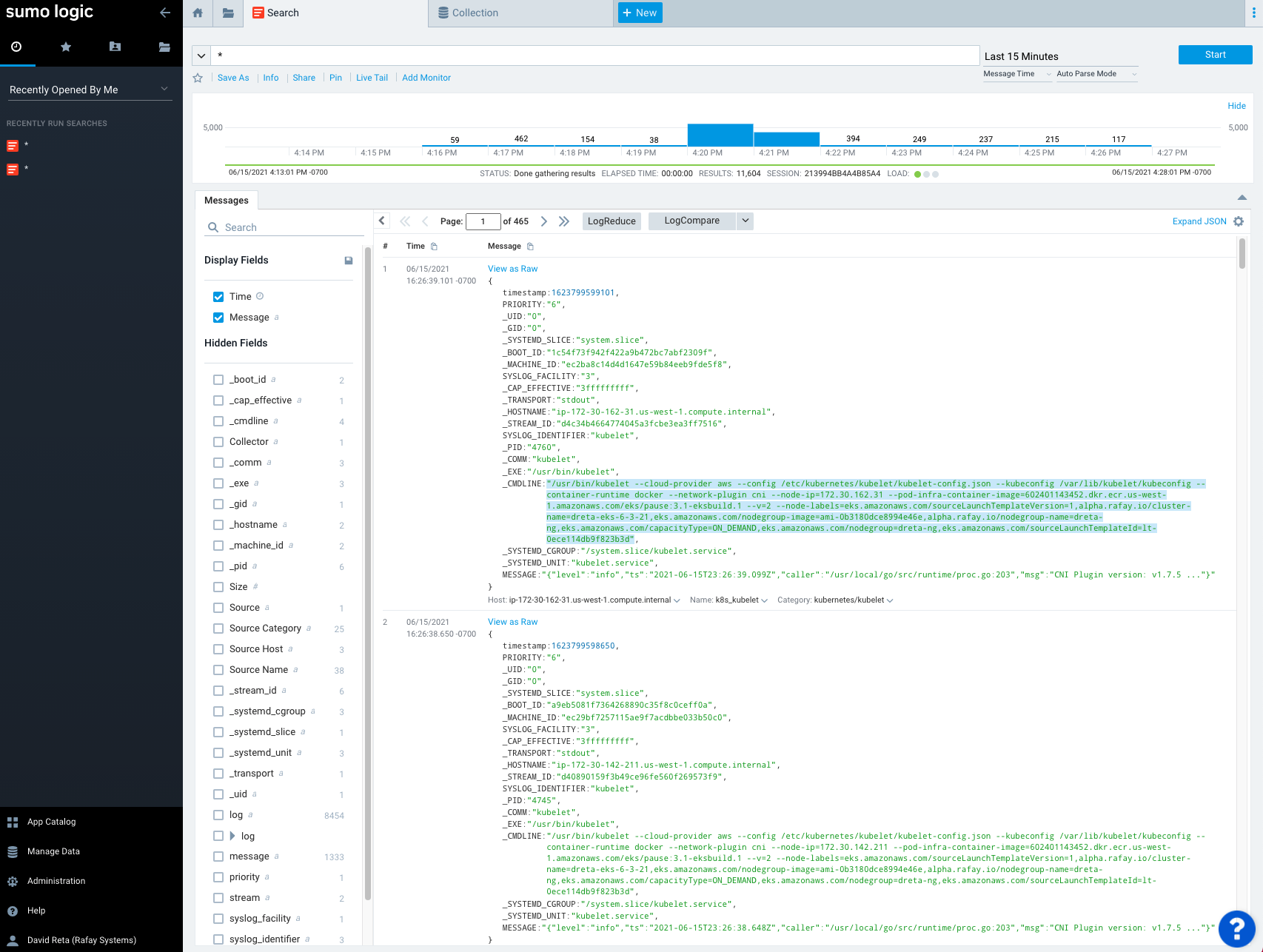Open message display settings gear icon
The height and width of the screenshot is (952, 1263).
click(1239, 221)
